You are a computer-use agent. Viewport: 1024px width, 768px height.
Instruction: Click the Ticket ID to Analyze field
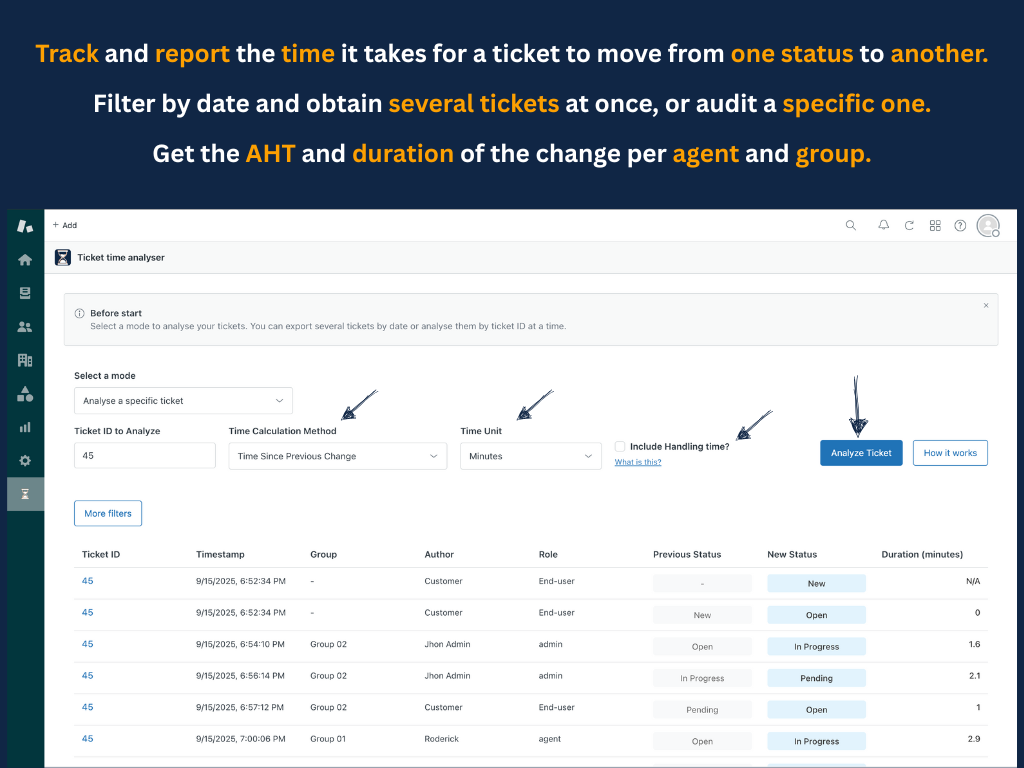coord(144,455)
